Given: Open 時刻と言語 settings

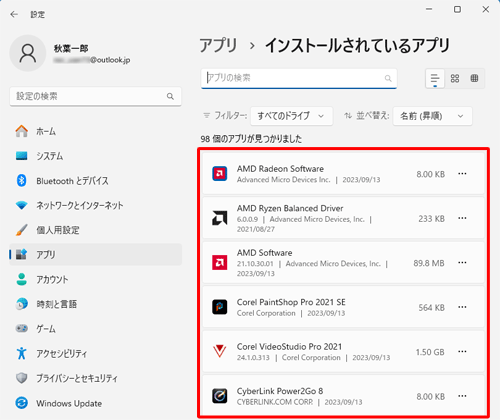Looking at the screenshot, I should (x=96, y=304).
